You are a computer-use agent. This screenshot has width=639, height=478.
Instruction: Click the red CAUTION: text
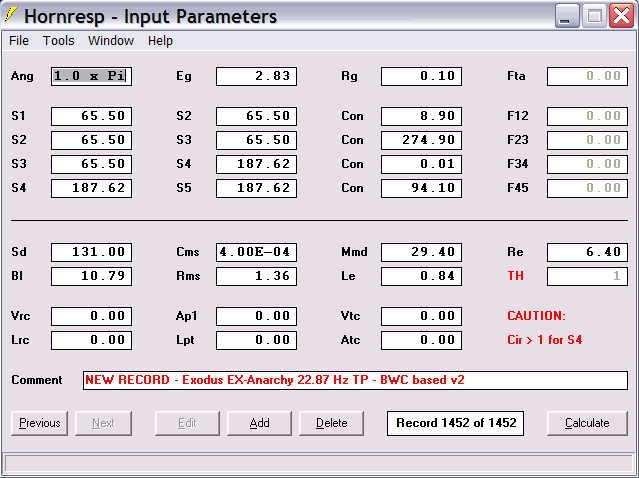pos(537,316)
